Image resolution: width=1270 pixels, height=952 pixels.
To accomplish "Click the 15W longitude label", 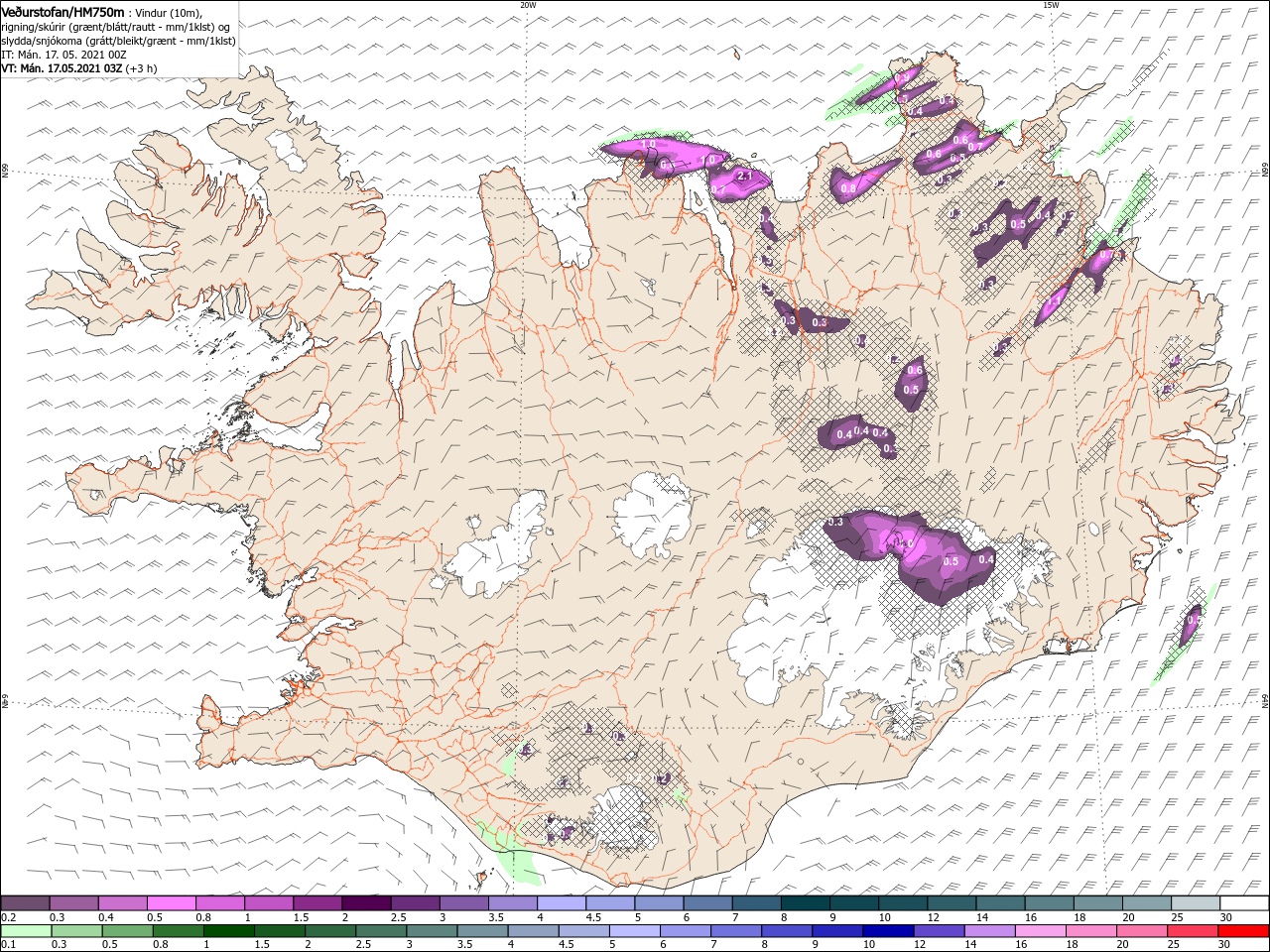I will click(x=1050, y=5).
